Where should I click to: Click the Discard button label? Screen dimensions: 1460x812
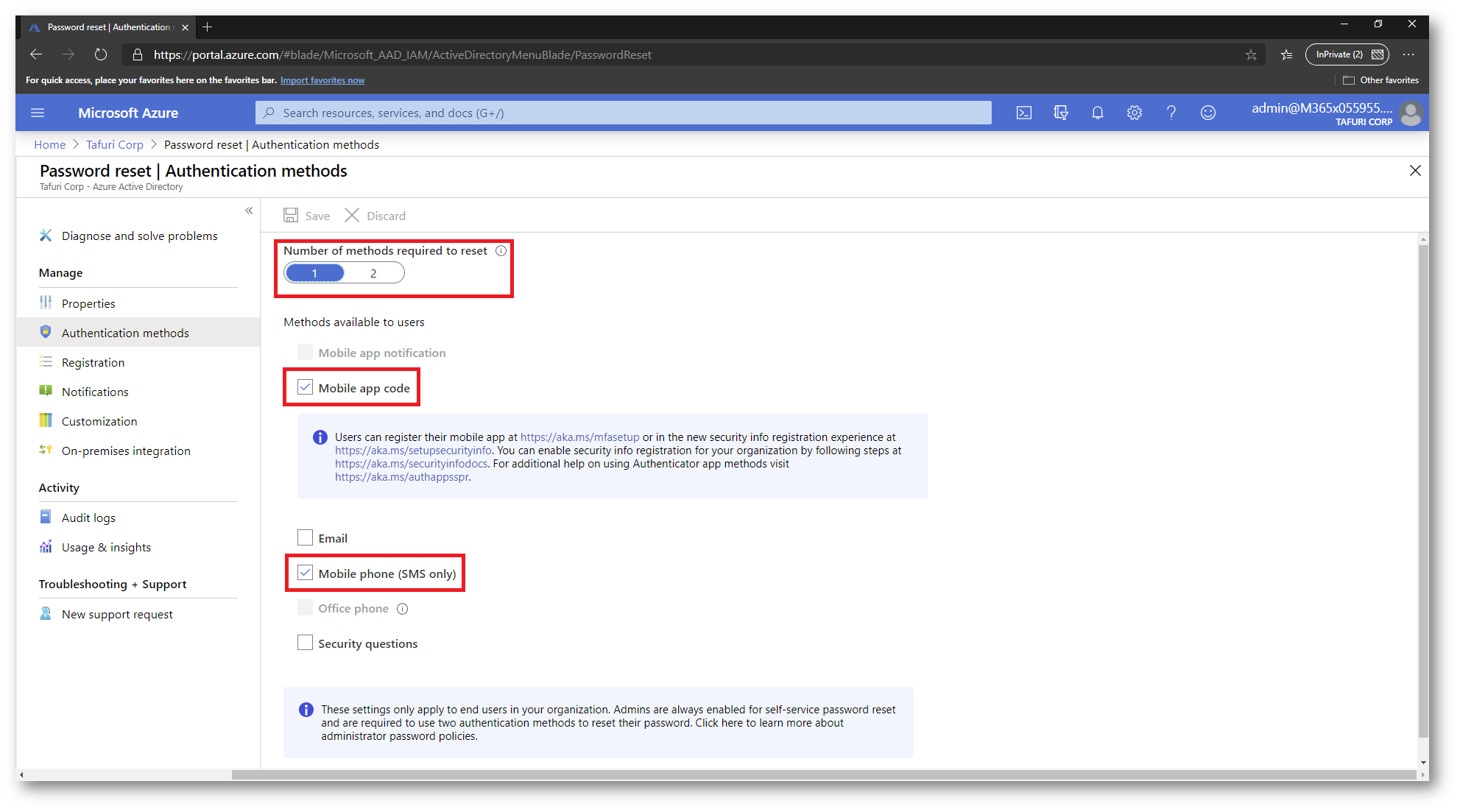[386, 216]
